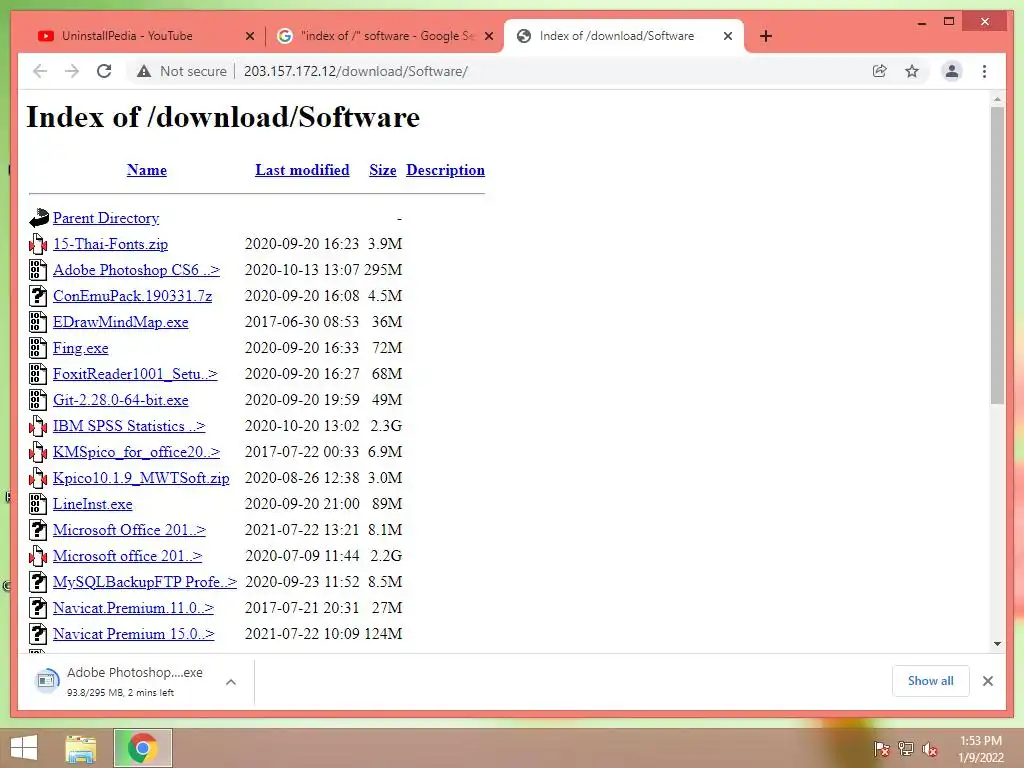Viewport: 1024px width, 768px height.
Task: Click the page vertical scrollbar thumb
Action: click(997, 255)
